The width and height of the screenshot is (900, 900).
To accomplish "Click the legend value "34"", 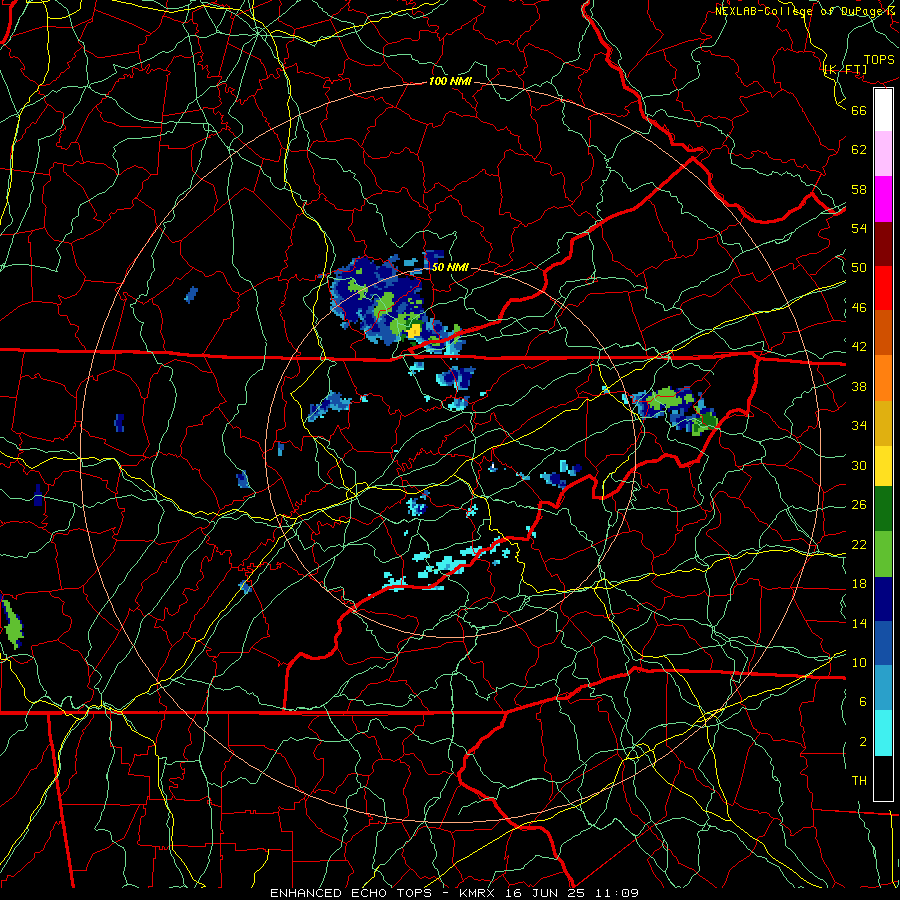I will (x=859, y=426).
